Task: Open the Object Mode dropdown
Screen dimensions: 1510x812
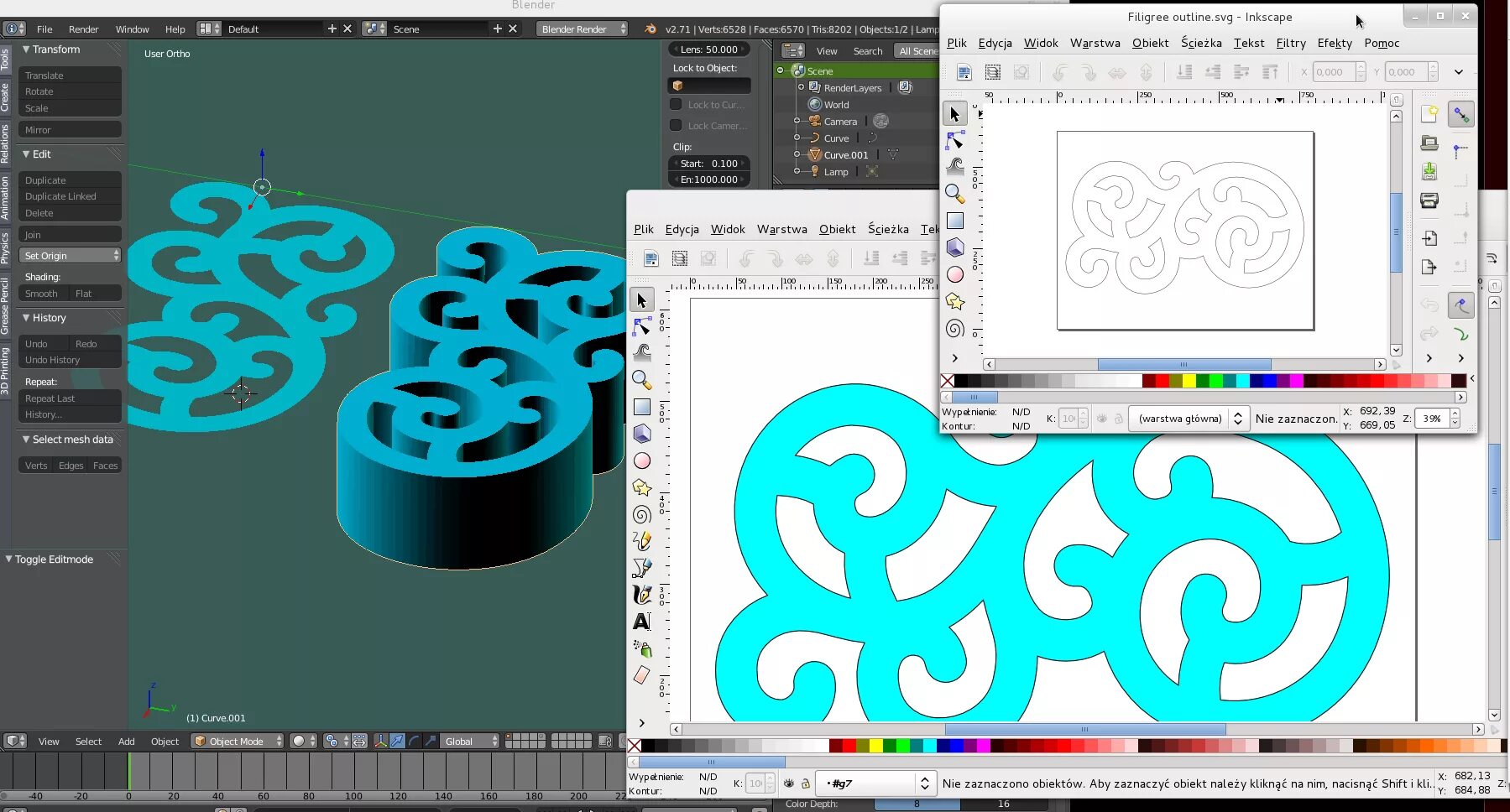Action: pyautogui.click(x=238, y=741)
